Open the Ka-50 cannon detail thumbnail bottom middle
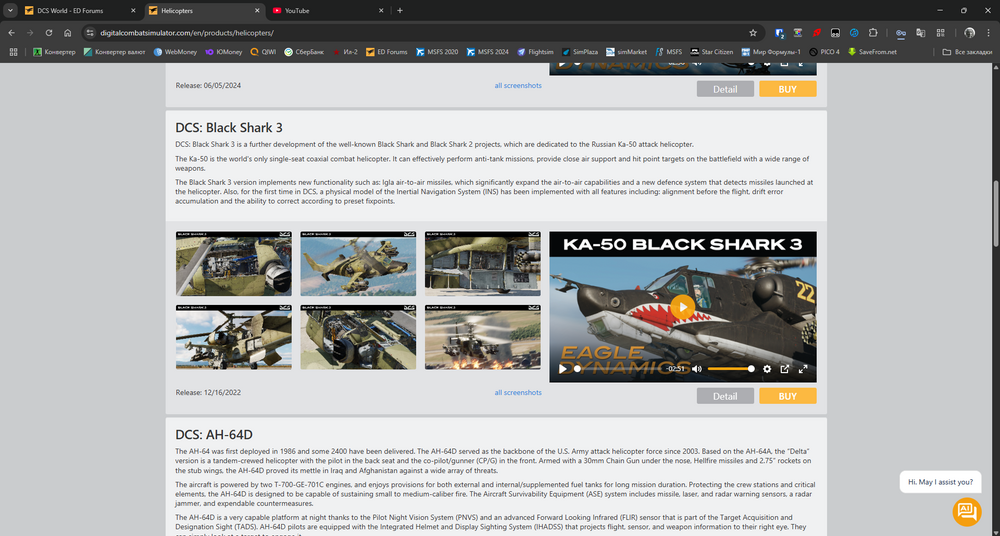This screenshot has width=1000, height=536. [358, 337]
